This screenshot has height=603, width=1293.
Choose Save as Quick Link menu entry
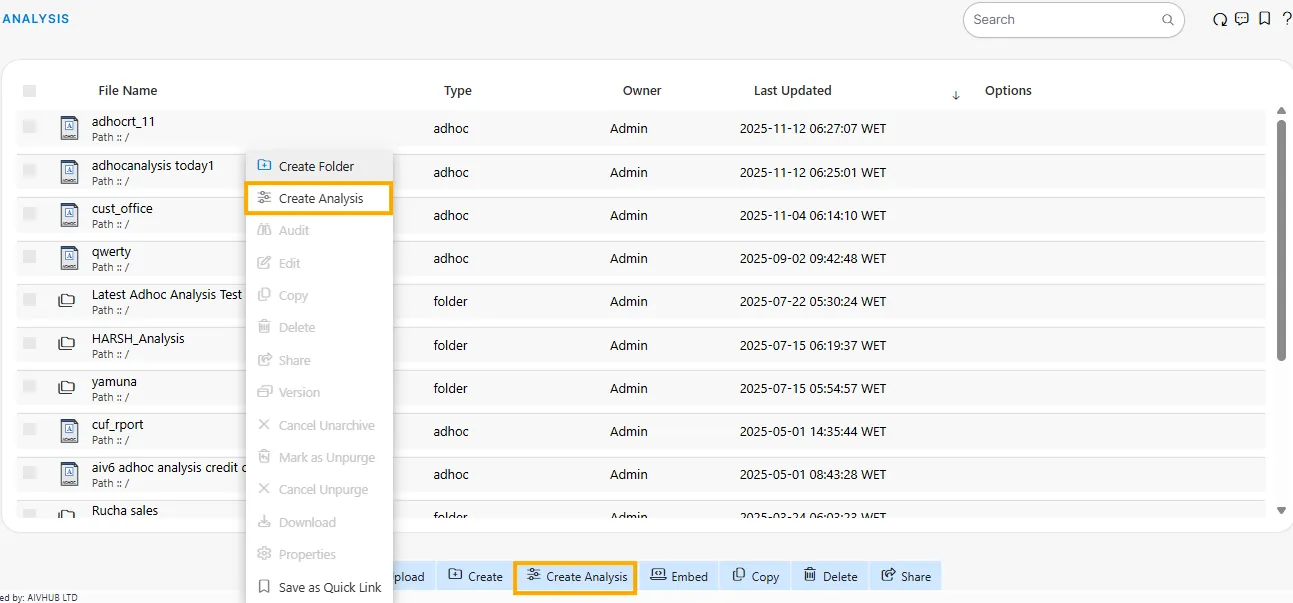coord(329,587)
